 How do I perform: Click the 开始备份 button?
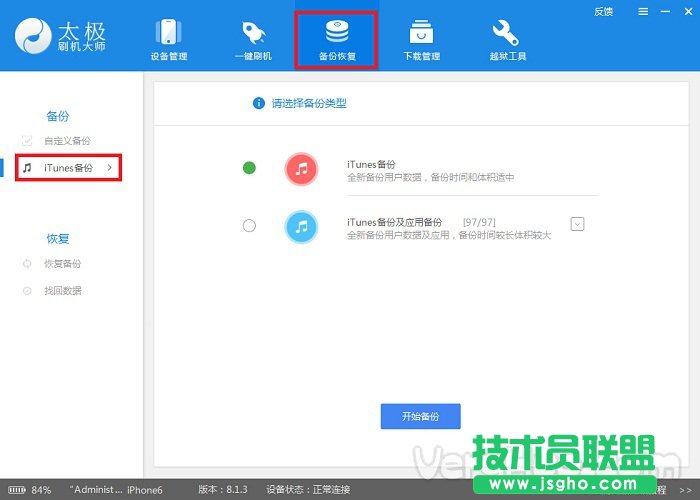click(421, 417)
